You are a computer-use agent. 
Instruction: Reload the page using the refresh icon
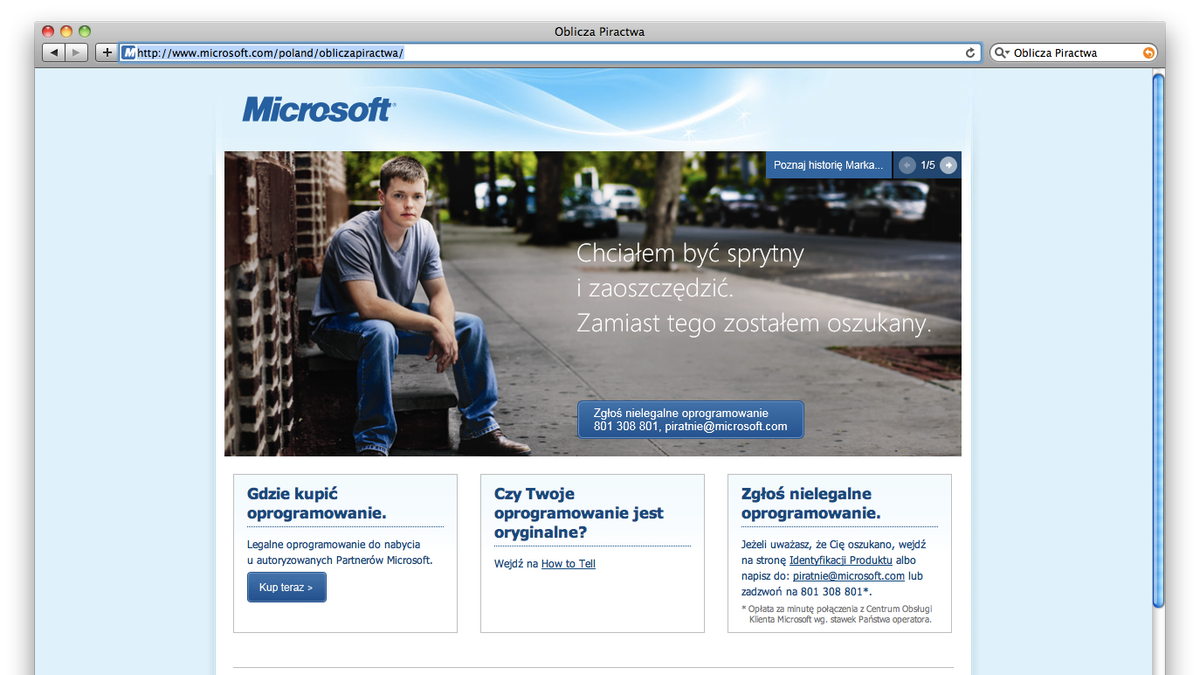968,52
